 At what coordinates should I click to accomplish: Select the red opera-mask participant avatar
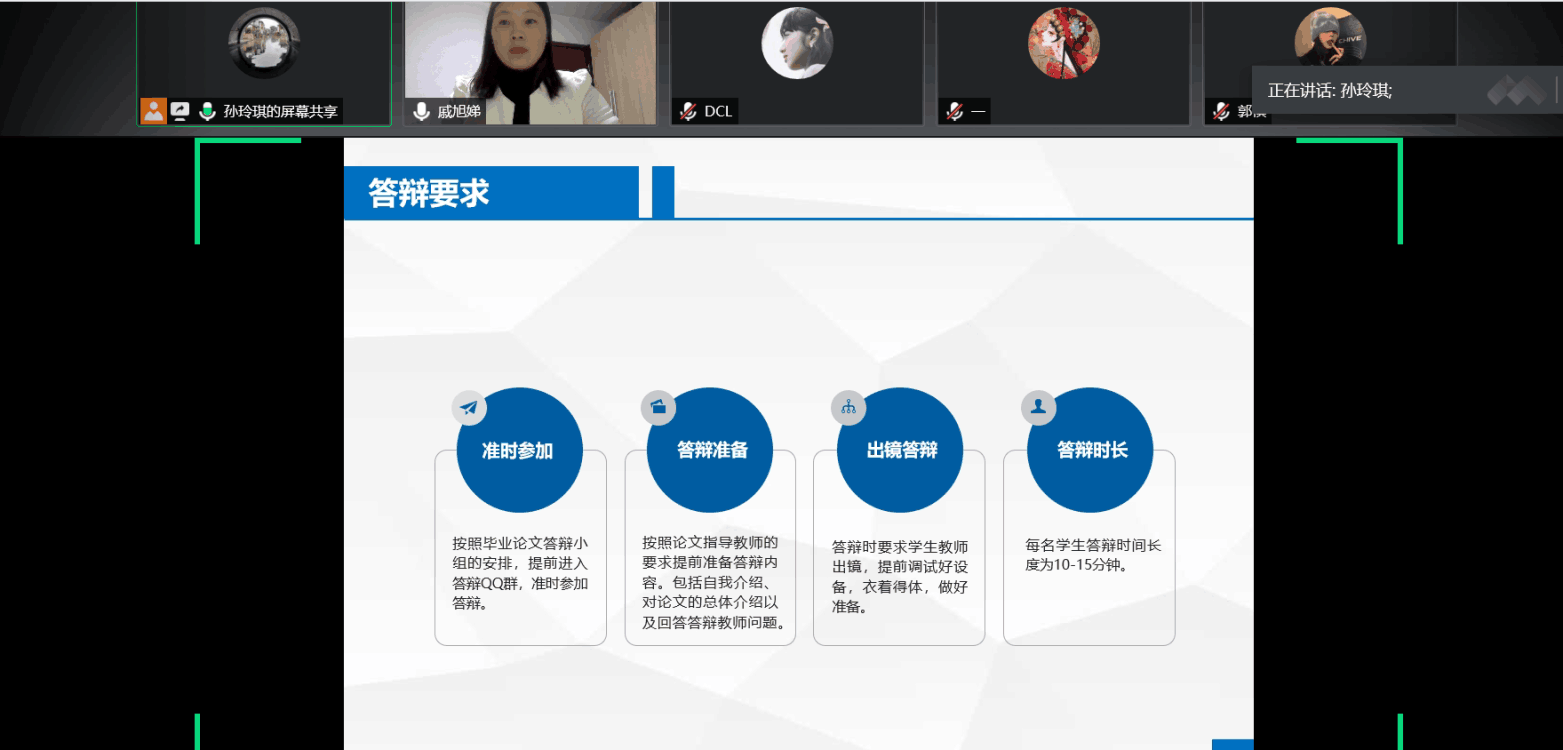coord(1063,43)
